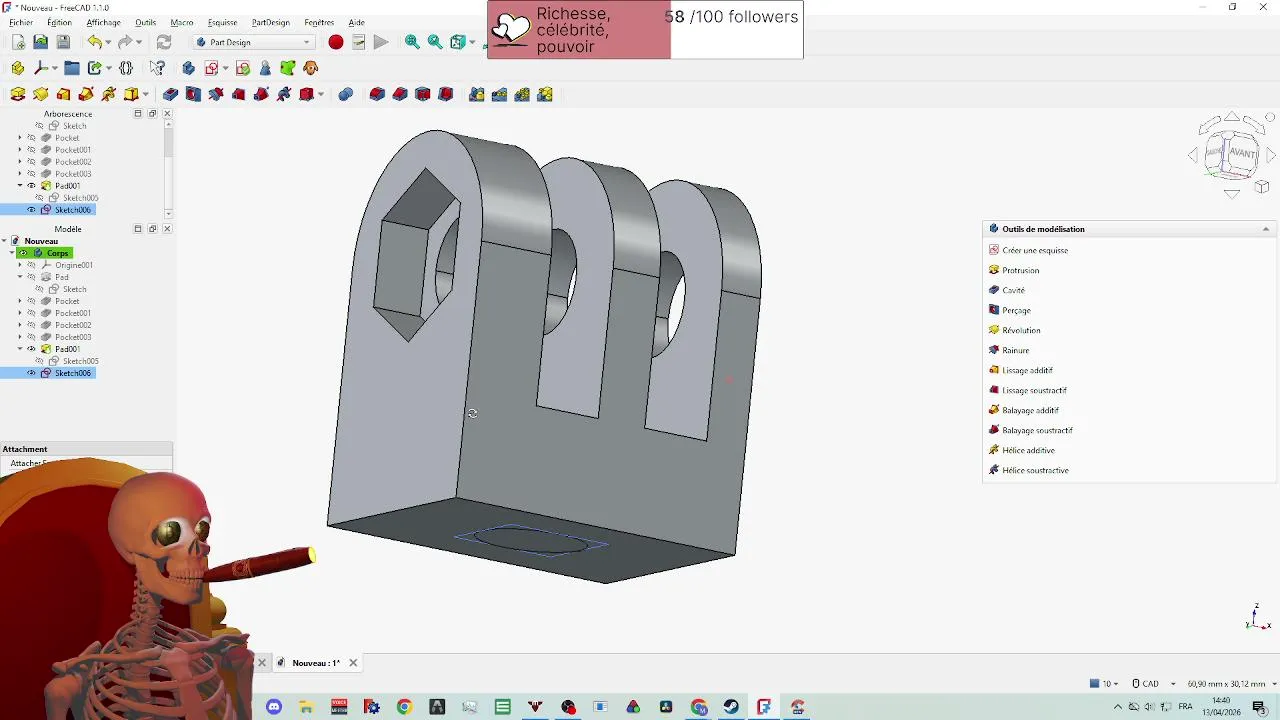Toggle visibility of Sketch006 in Modèle tree
1280x720 pixels.
click(31, 373)
